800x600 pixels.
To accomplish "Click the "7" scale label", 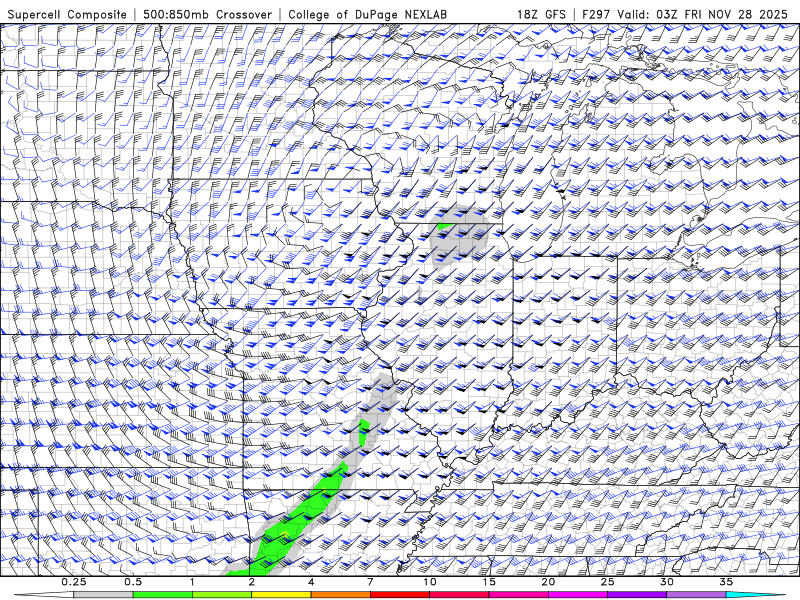I will coord(370,582).
